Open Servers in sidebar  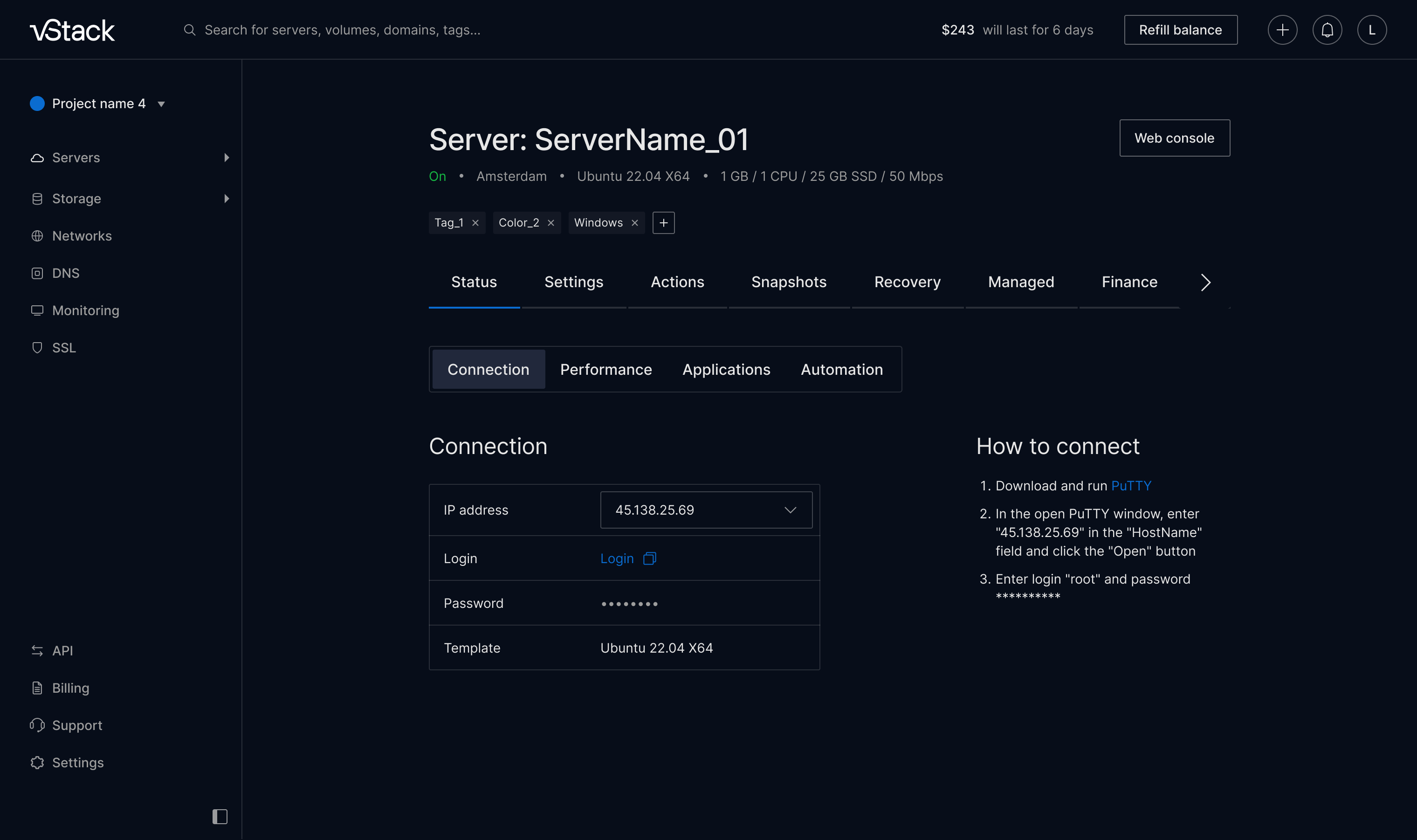click(x=76, y=158)
